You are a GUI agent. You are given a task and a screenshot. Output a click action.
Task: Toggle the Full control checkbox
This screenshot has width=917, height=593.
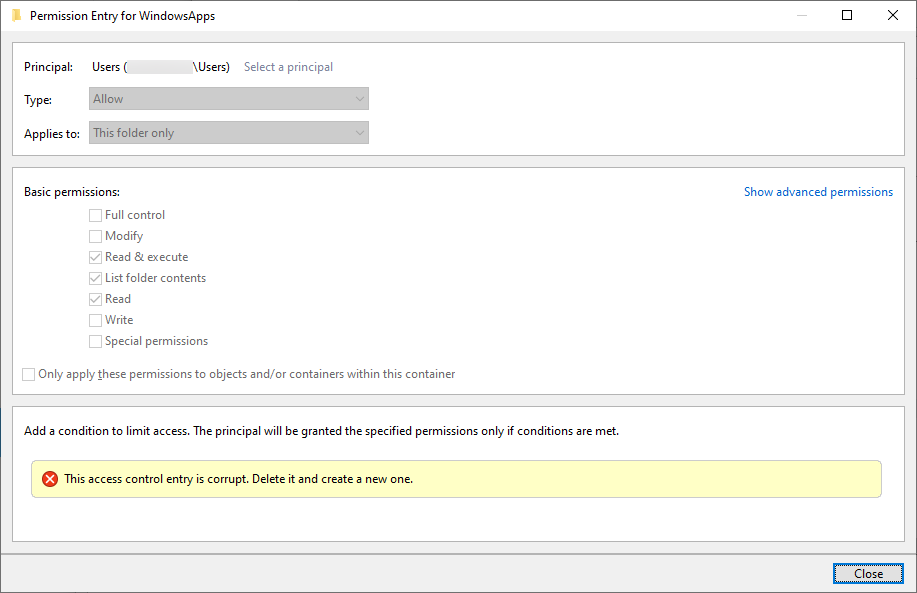(95, 215)
